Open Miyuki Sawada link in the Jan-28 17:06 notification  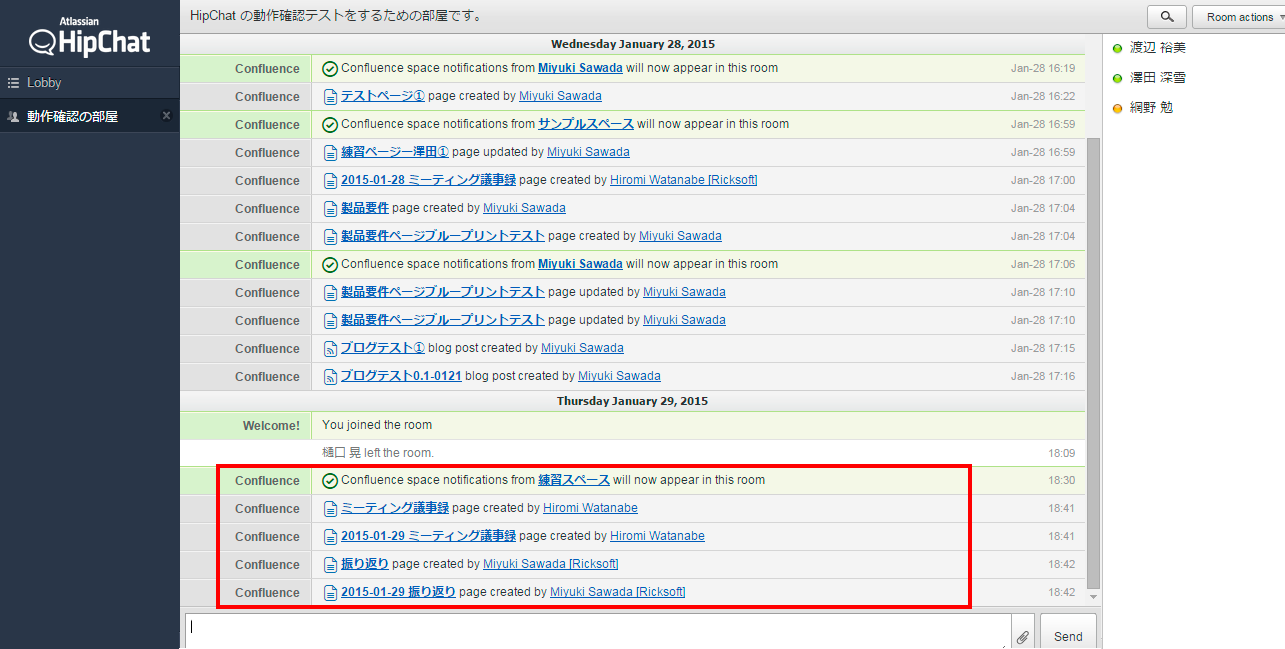pos(580,264)
